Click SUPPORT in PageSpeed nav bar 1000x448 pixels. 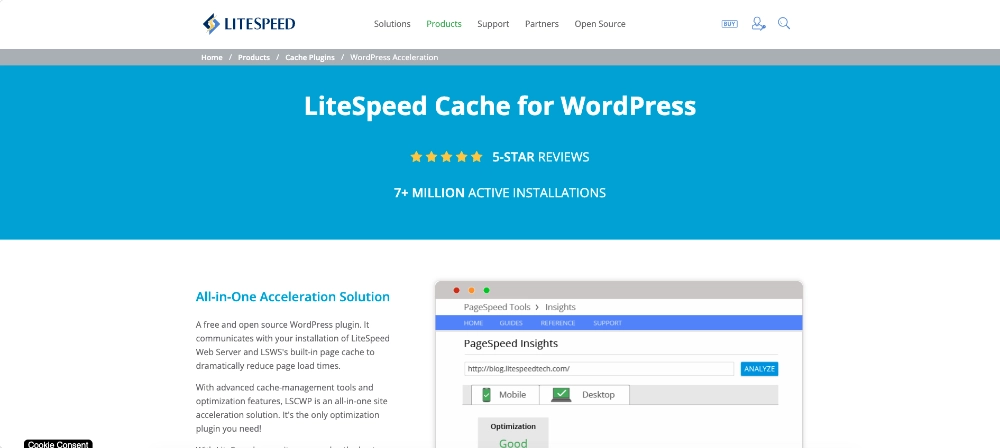click(607, 323)
